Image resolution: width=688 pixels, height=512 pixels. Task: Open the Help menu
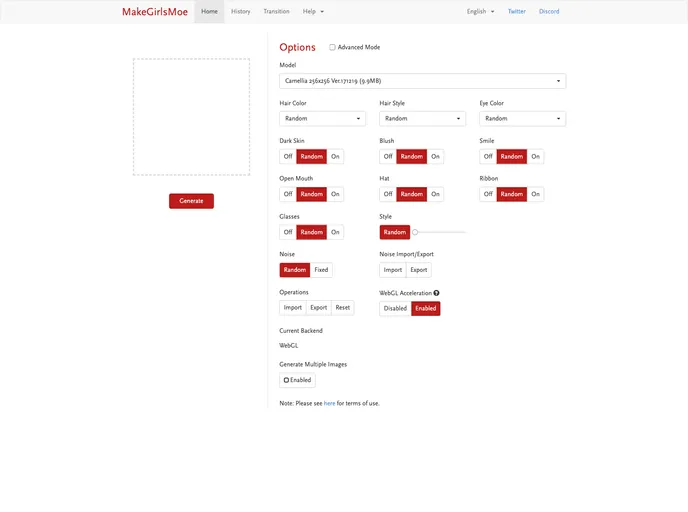point(313,12)
